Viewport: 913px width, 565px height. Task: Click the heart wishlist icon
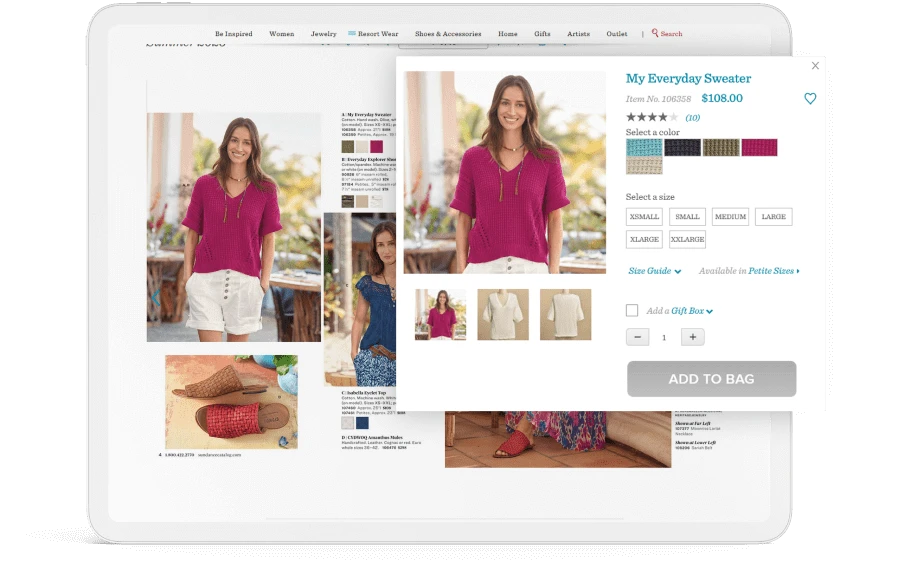[x=810, y=99]
